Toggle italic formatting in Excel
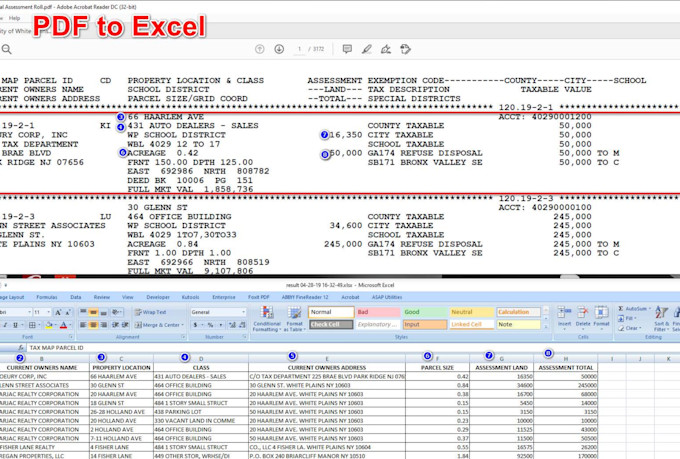Image resolution: width=680 pixels, height=459 pixels. click(x=5, y=325)
